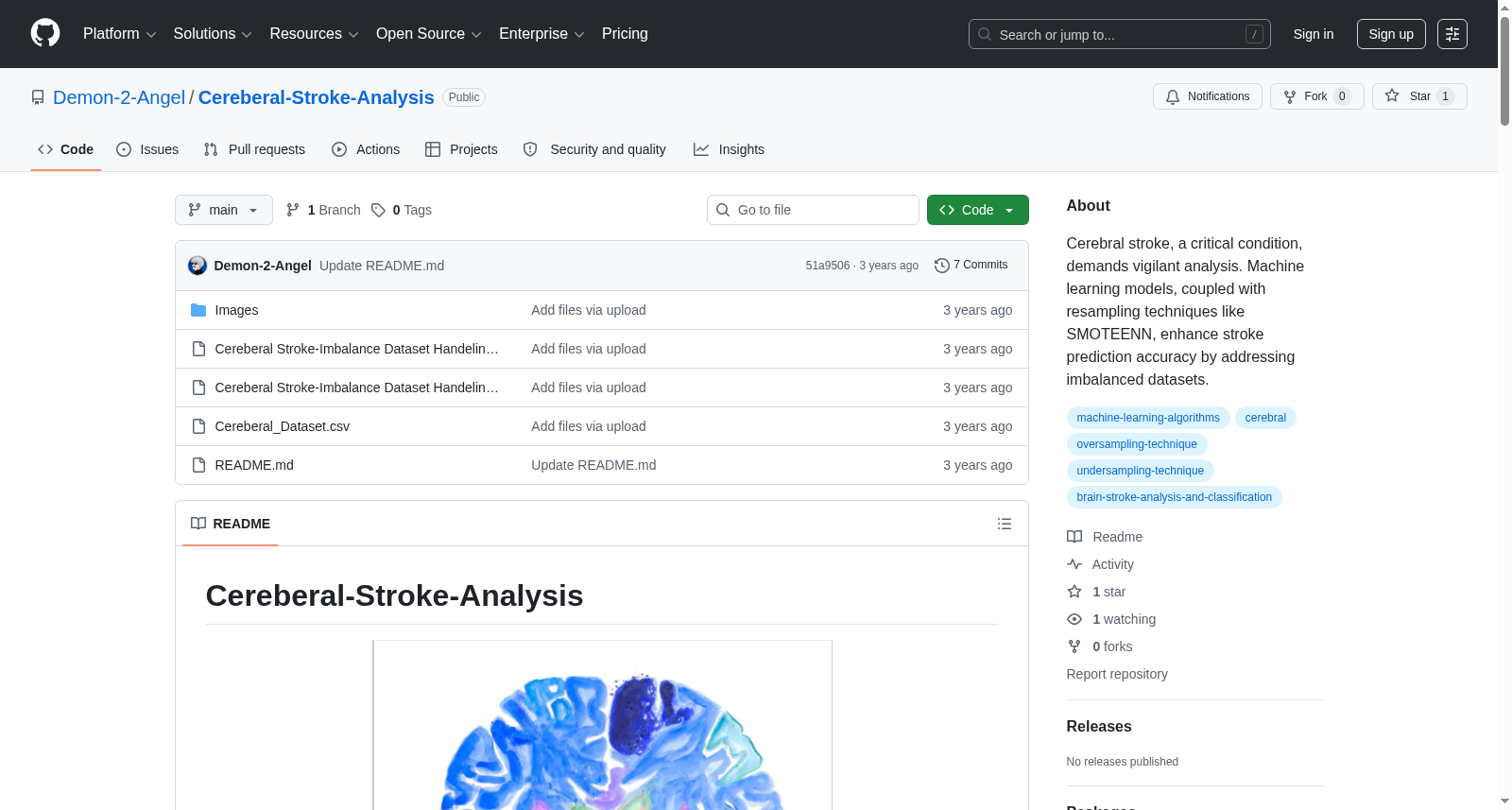Click the Update README.md commit message in header

coord(382,266)
